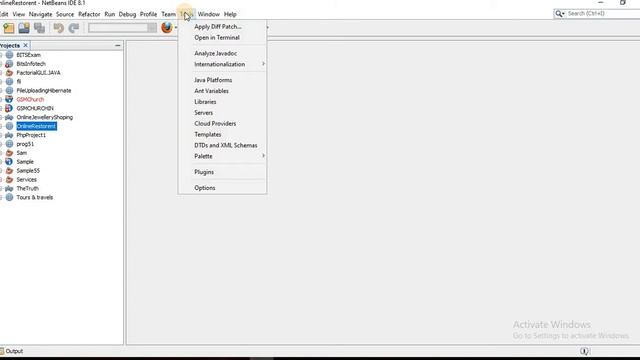Click the Open Project toolbar icon

[24, 28]
